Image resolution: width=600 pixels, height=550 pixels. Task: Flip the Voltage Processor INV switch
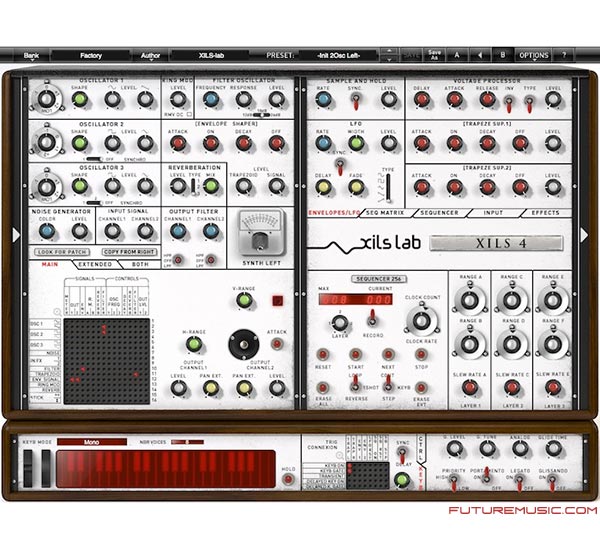pos(509,104)
